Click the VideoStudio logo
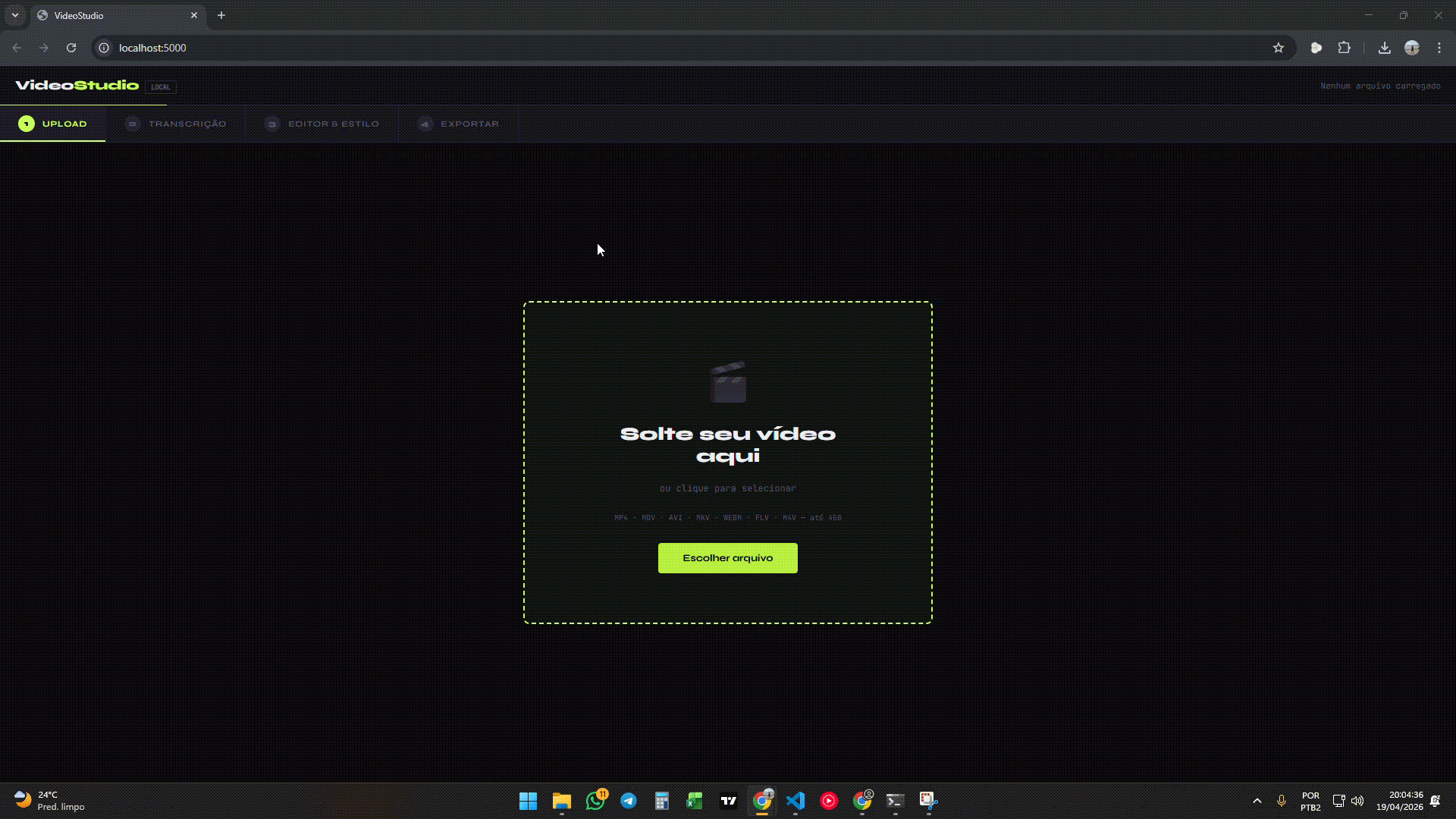This screenshot has height=819, width=1456. (77, 85)
